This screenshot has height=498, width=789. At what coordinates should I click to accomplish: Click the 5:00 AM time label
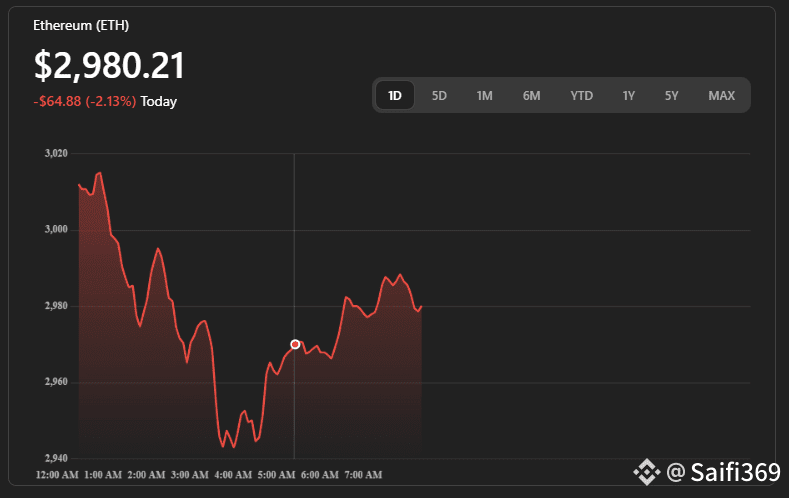pyautogui.click(x=276, y=475)
